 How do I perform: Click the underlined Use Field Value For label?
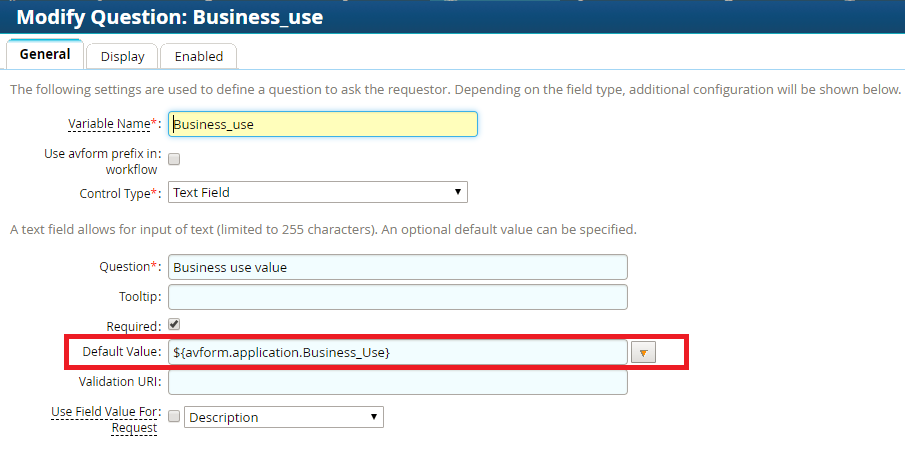tap(104, 411)
